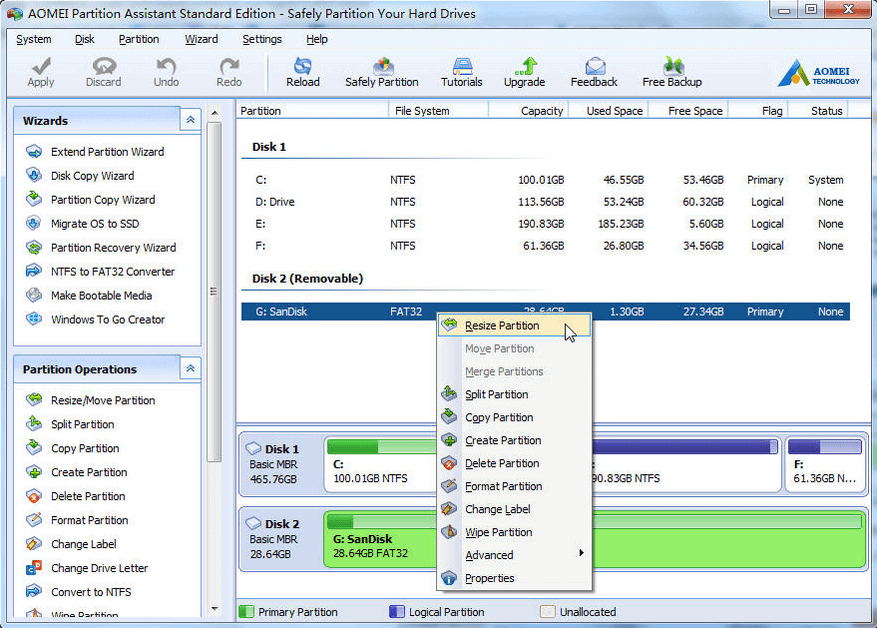Expand the Advanced submenu arrow

pos(581,553)
